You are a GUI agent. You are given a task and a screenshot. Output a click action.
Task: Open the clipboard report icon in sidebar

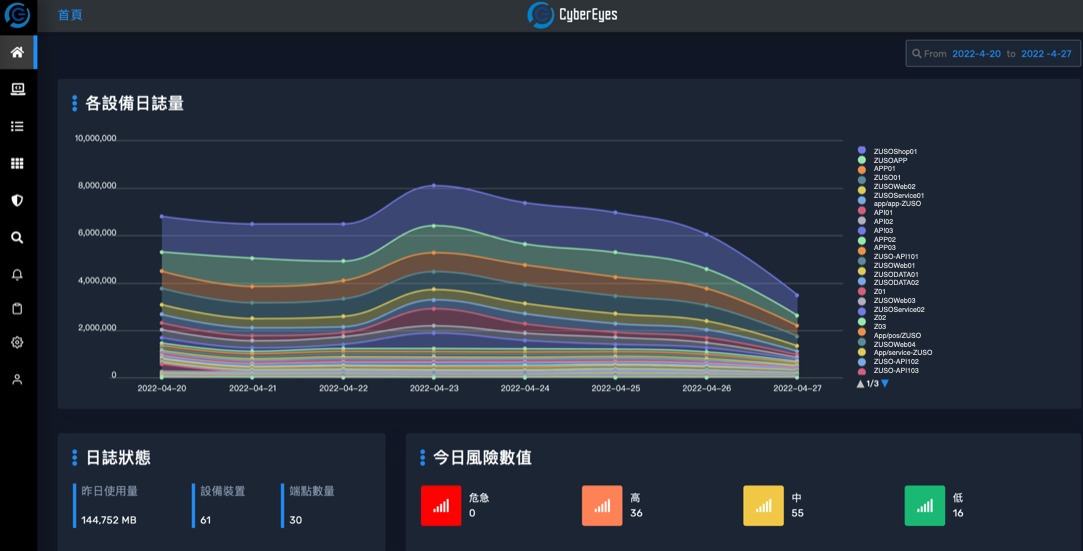(x=17, y=309)
